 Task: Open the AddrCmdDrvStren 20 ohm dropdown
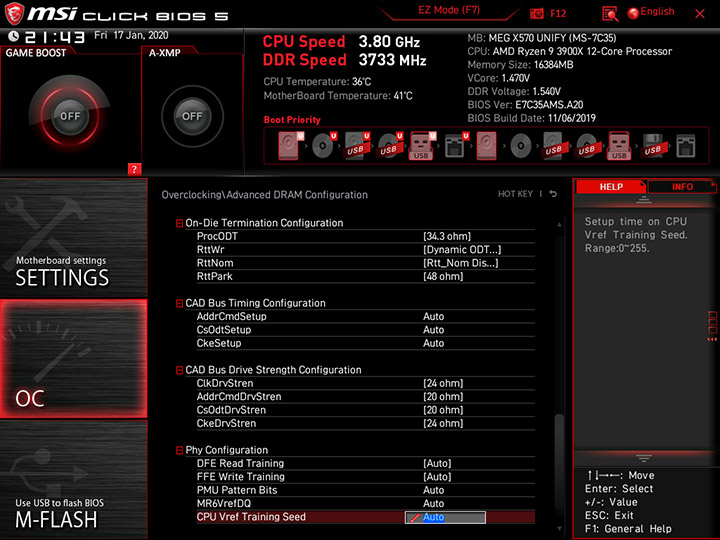443,397
